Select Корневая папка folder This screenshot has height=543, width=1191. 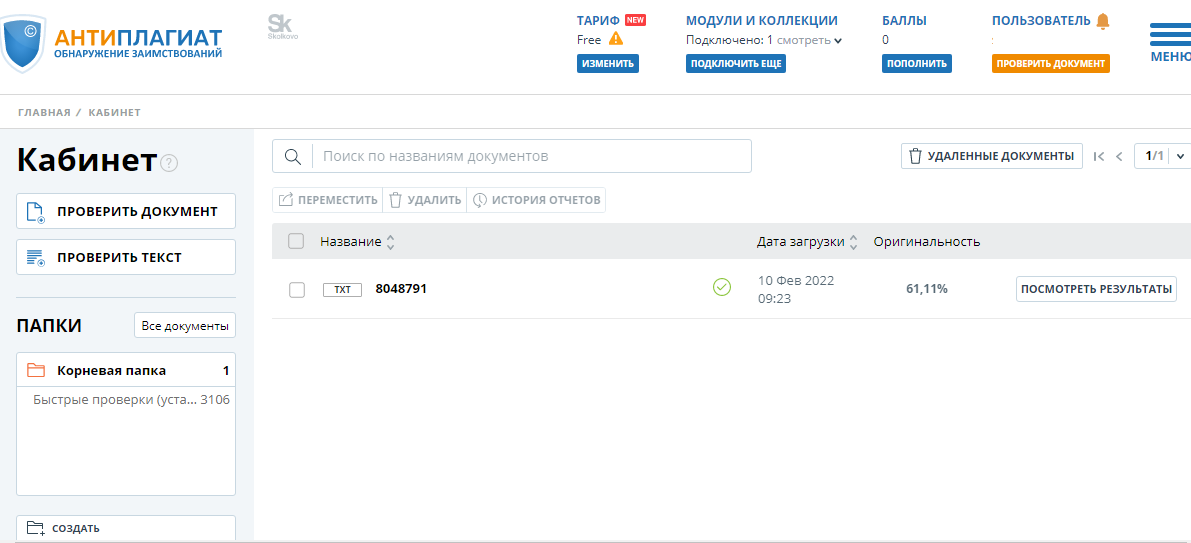[x=111, y=370]
